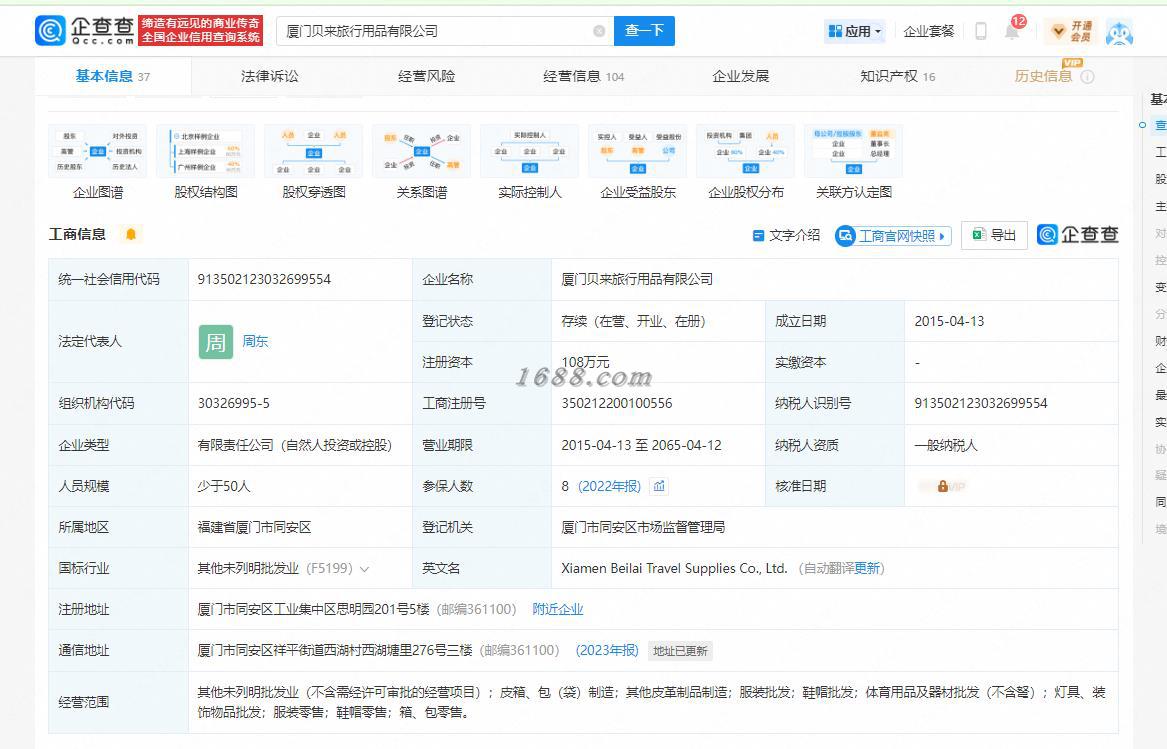Click the chart icon next to 2022年报
The width and height of the screenshot is (1167, 749).
(659, 486)
